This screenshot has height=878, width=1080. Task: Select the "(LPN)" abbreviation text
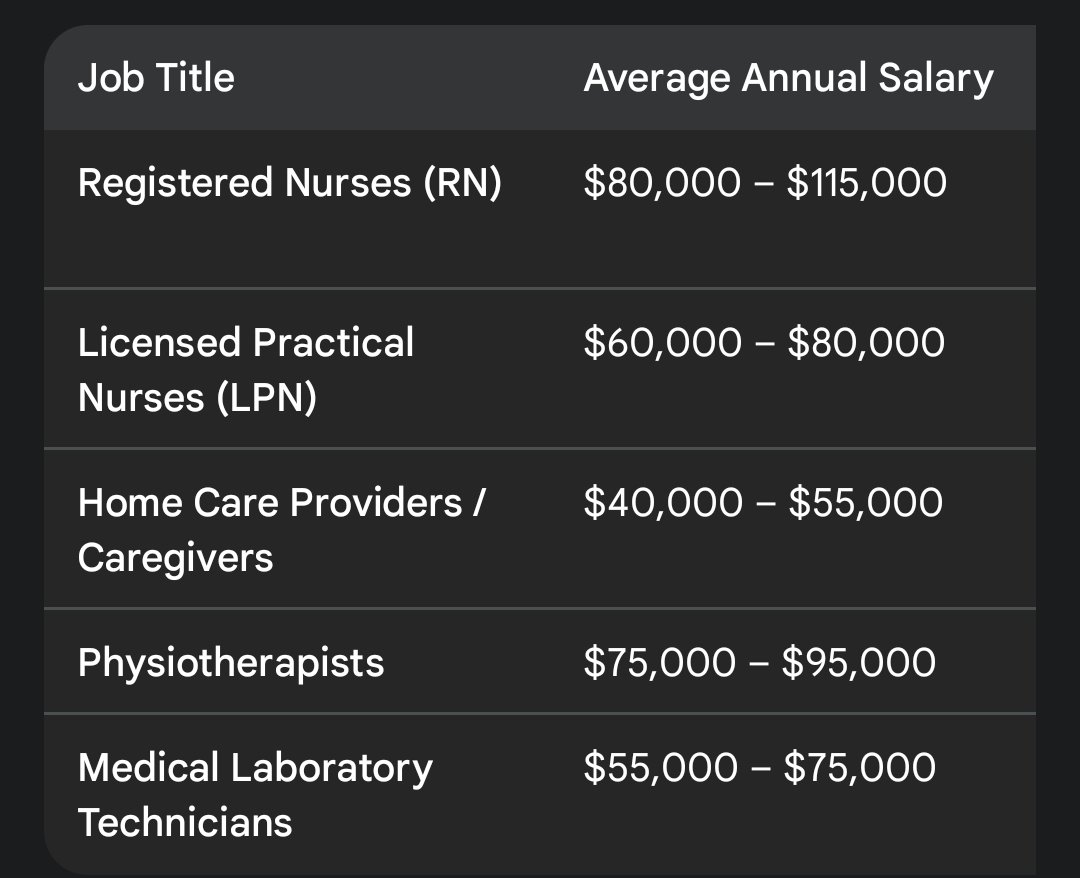pos(263,398)
